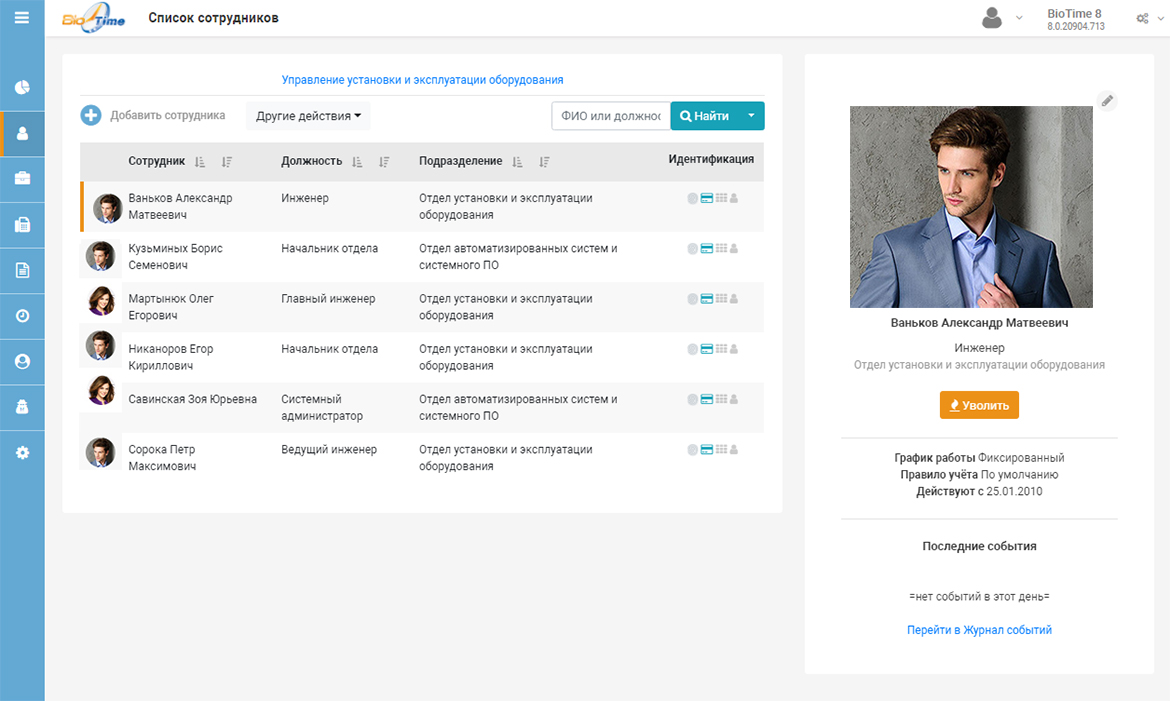Sort Сотрудник column descending
Image resolution: width=1170 pixels, height=701 pixels.
[x=227, y=161]
